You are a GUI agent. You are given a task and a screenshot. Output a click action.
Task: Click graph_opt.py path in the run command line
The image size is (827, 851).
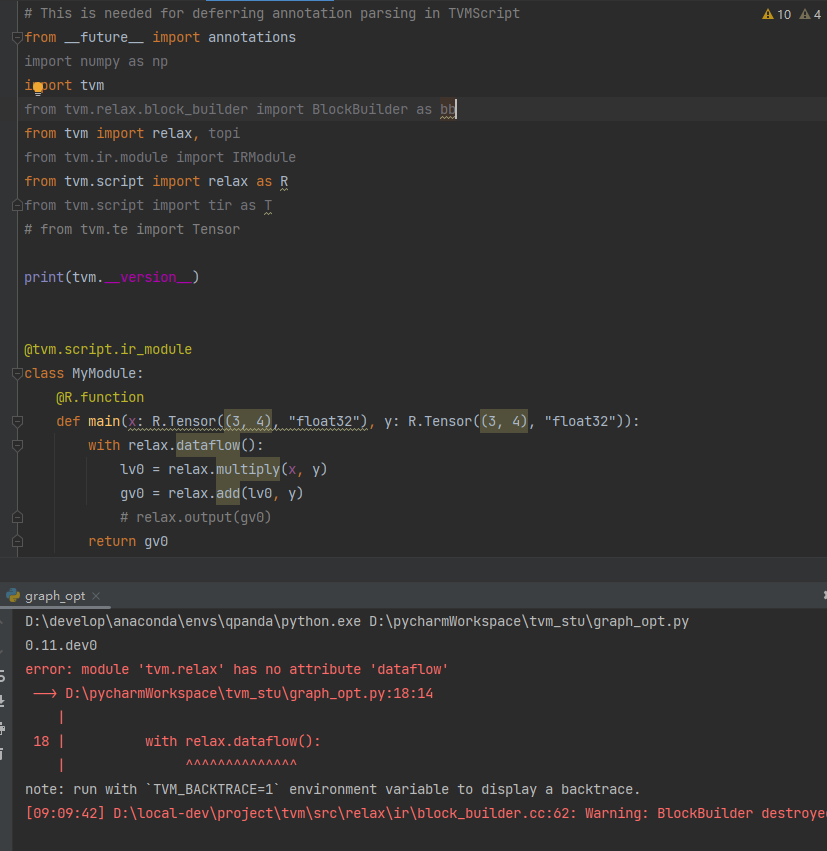529,621
